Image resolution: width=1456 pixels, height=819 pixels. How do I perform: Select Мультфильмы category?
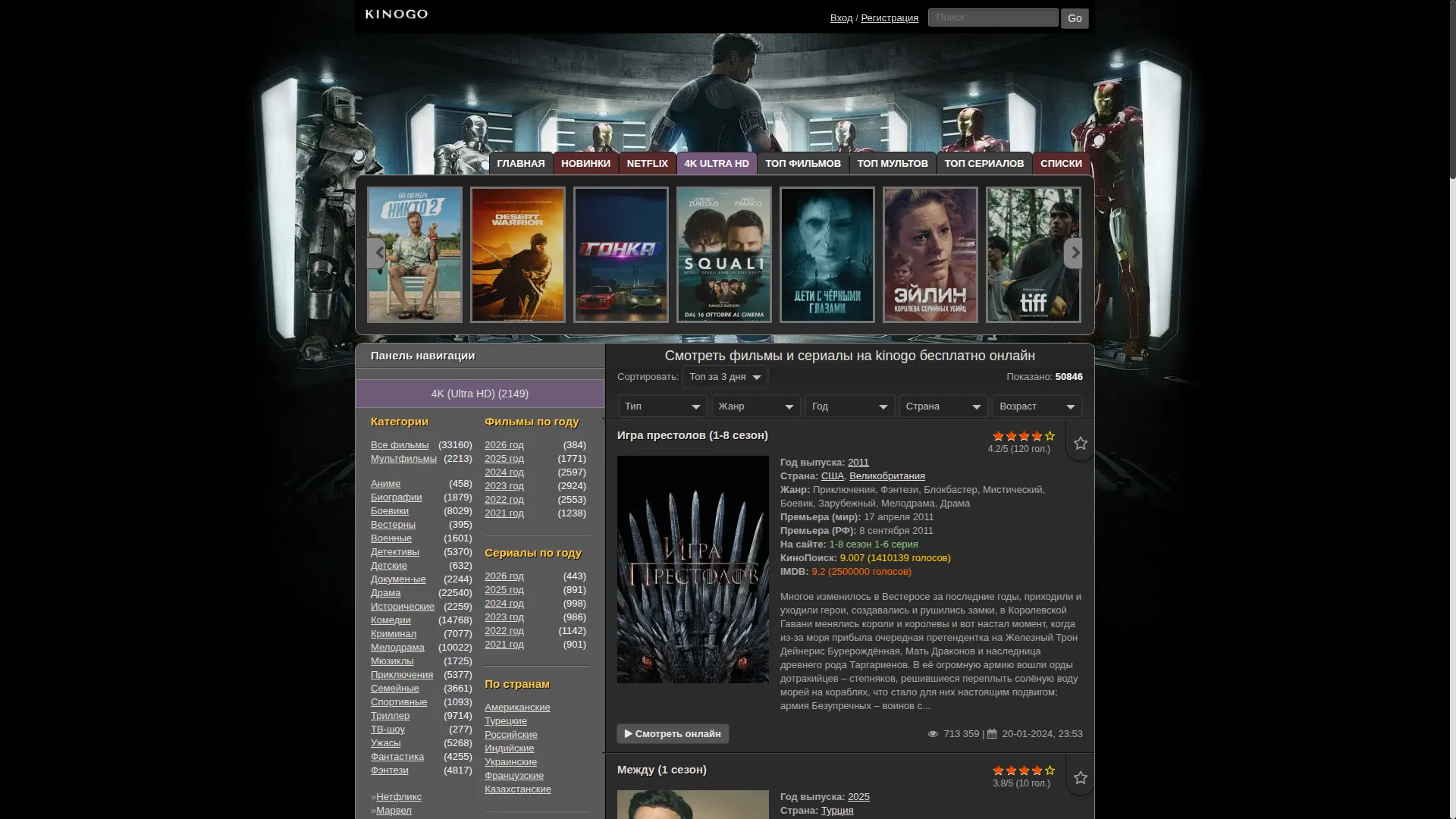coord(403,459)
